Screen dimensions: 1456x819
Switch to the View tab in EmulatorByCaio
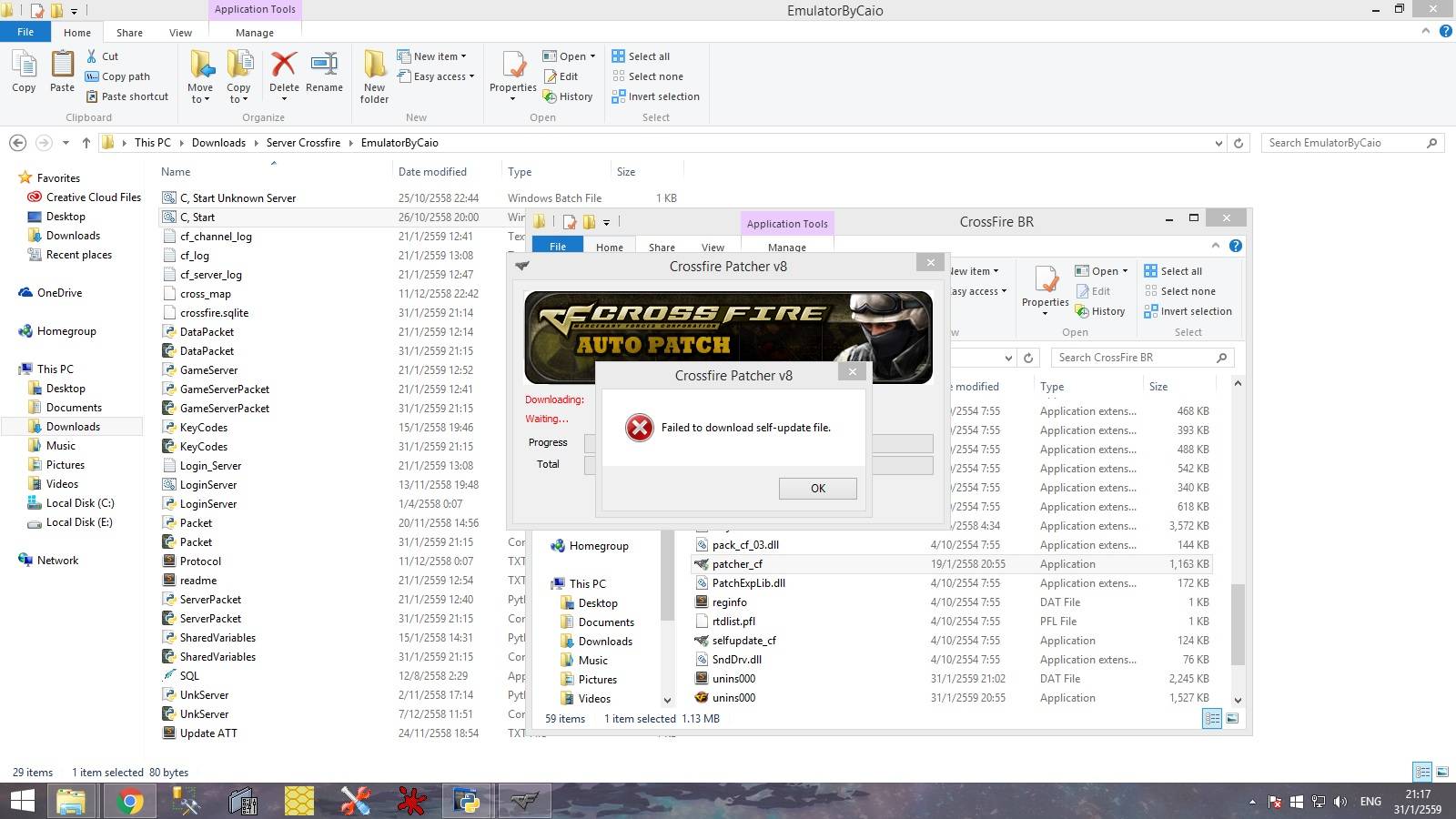[x=180, y=33]
